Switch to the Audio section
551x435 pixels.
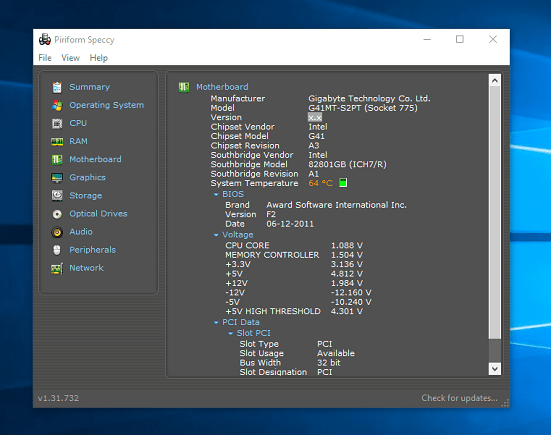pyautogui.click(x=81, y=232)
